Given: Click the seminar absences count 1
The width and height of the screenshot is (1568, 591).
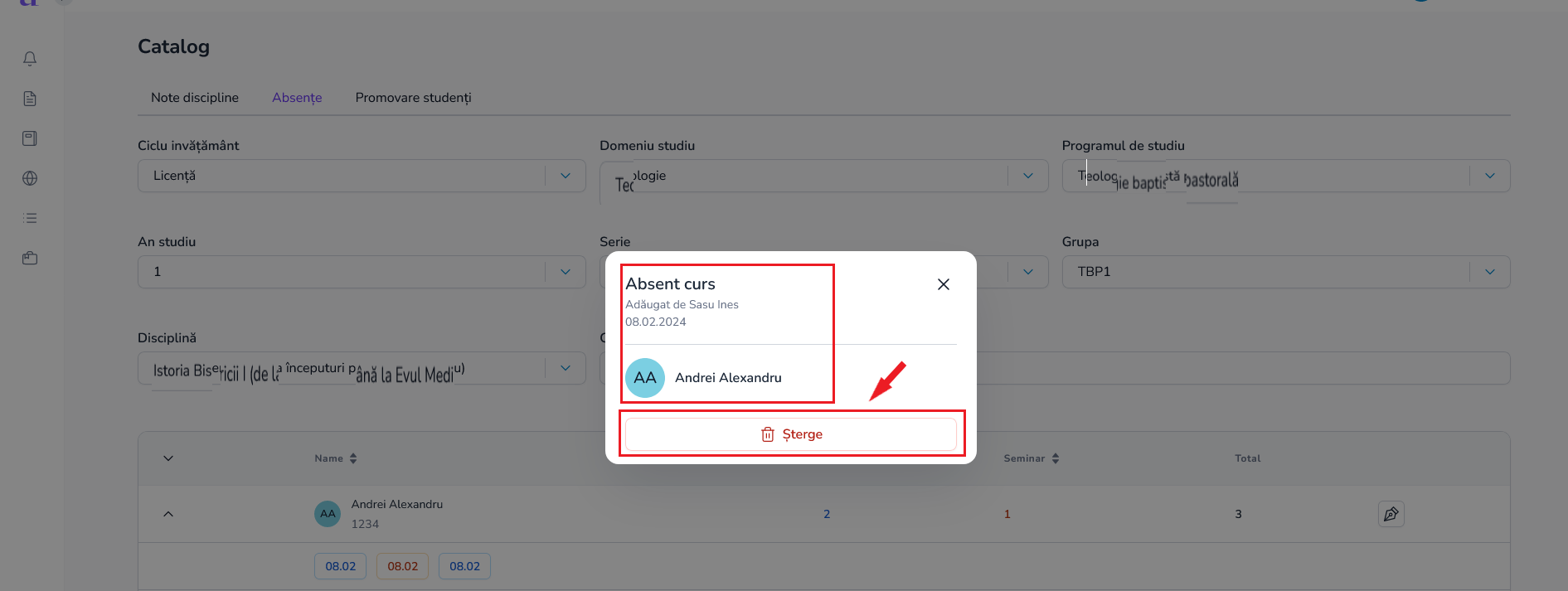Looking at the screenshot, I should tap(1007, 514).
